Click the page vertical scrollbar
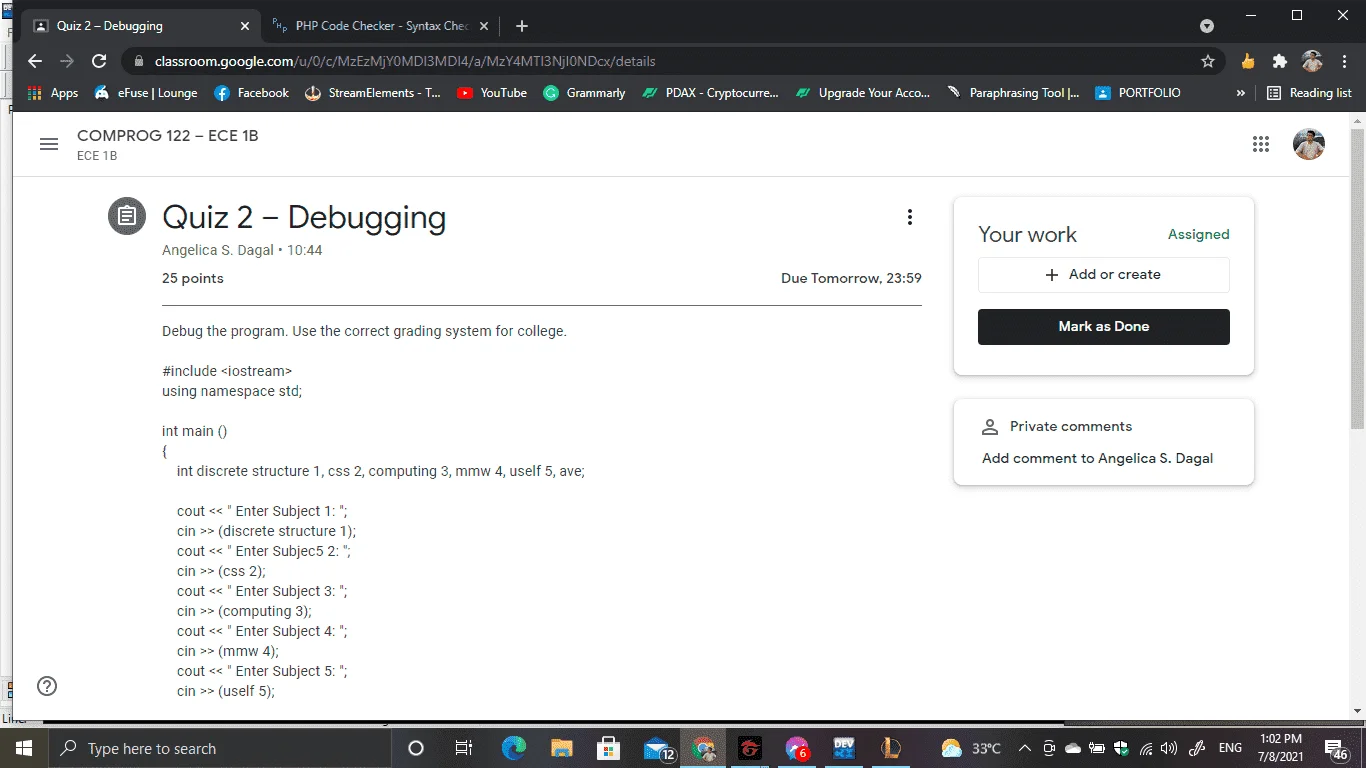The image size is (1366, 768). tap(1357, 280)
